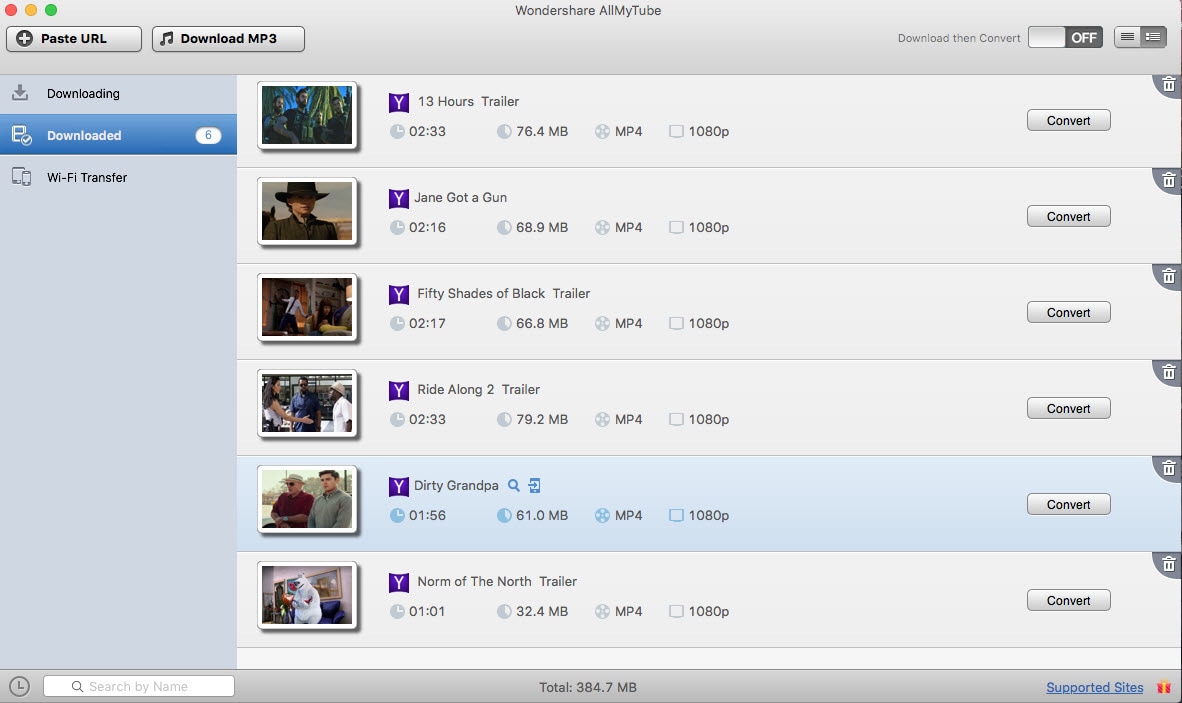Select the title text 13 Hours Trailer

[468, 102]
